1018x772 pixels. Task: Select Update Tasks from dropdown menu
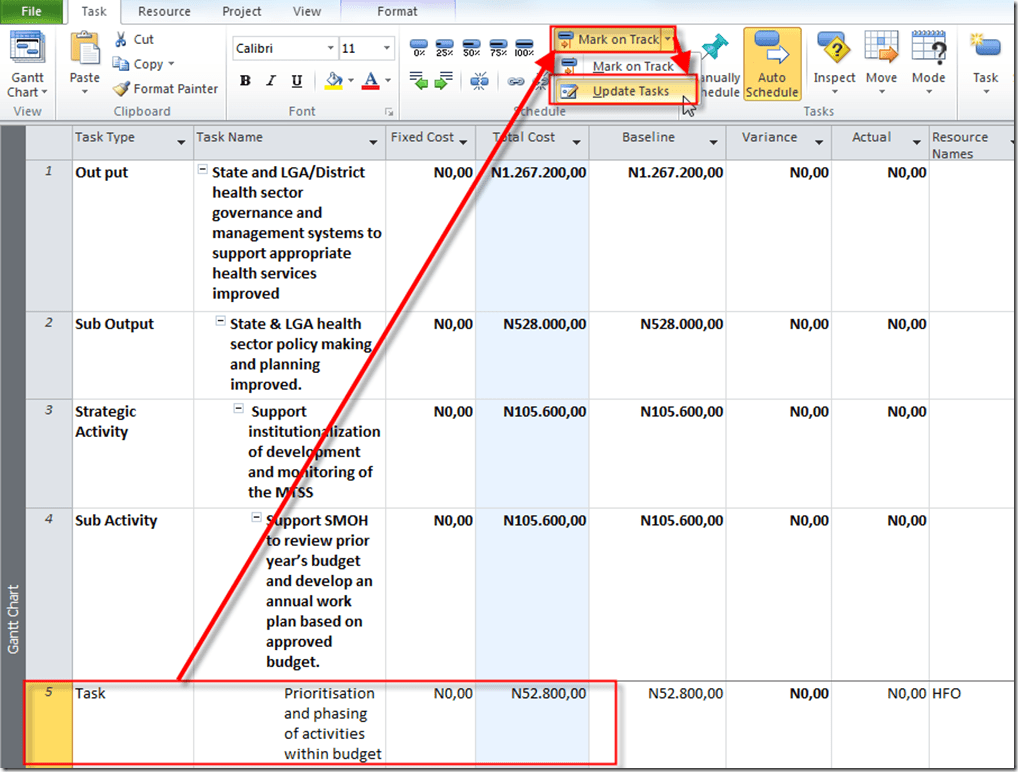click(630, 91)
